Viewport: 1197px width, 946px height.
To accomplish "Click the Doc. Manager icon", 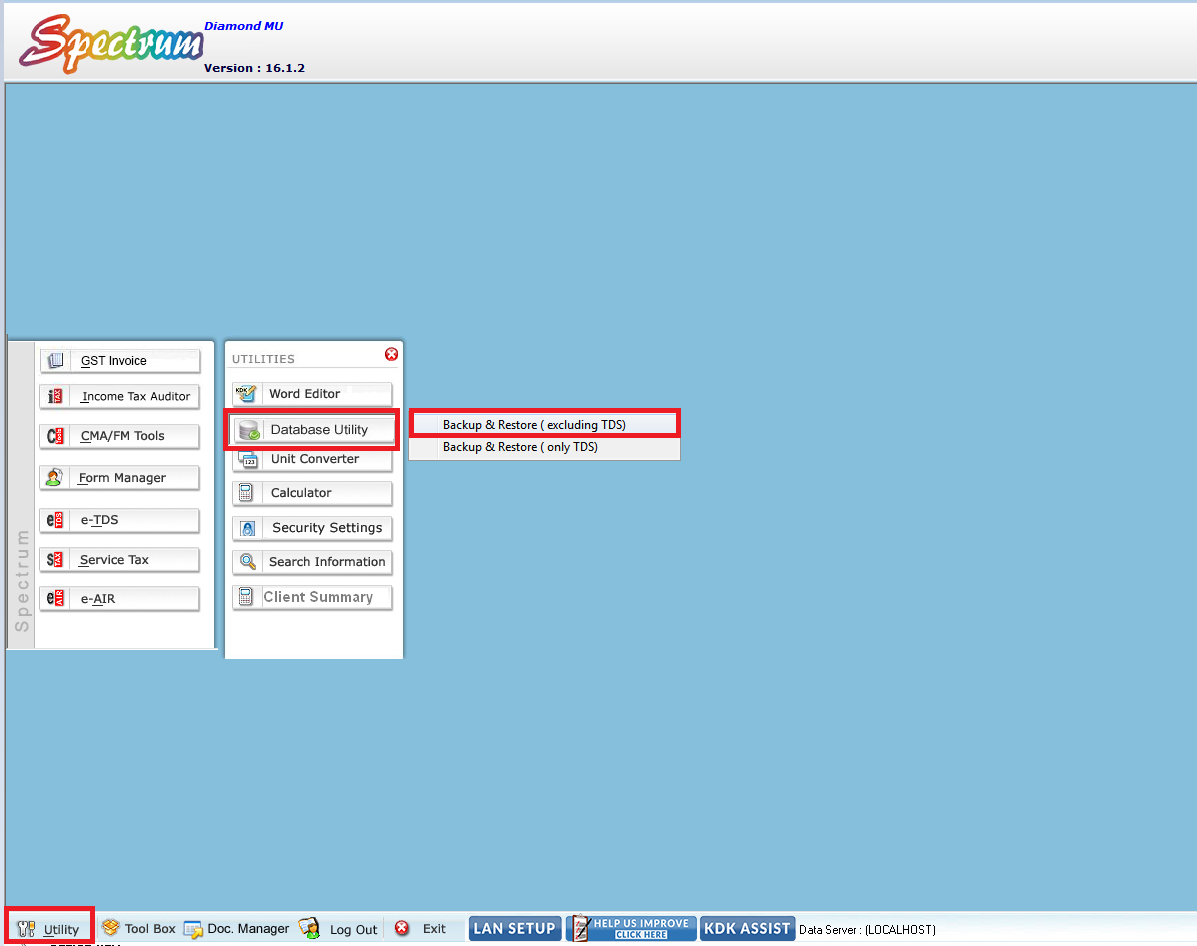I will pos(193,929).
